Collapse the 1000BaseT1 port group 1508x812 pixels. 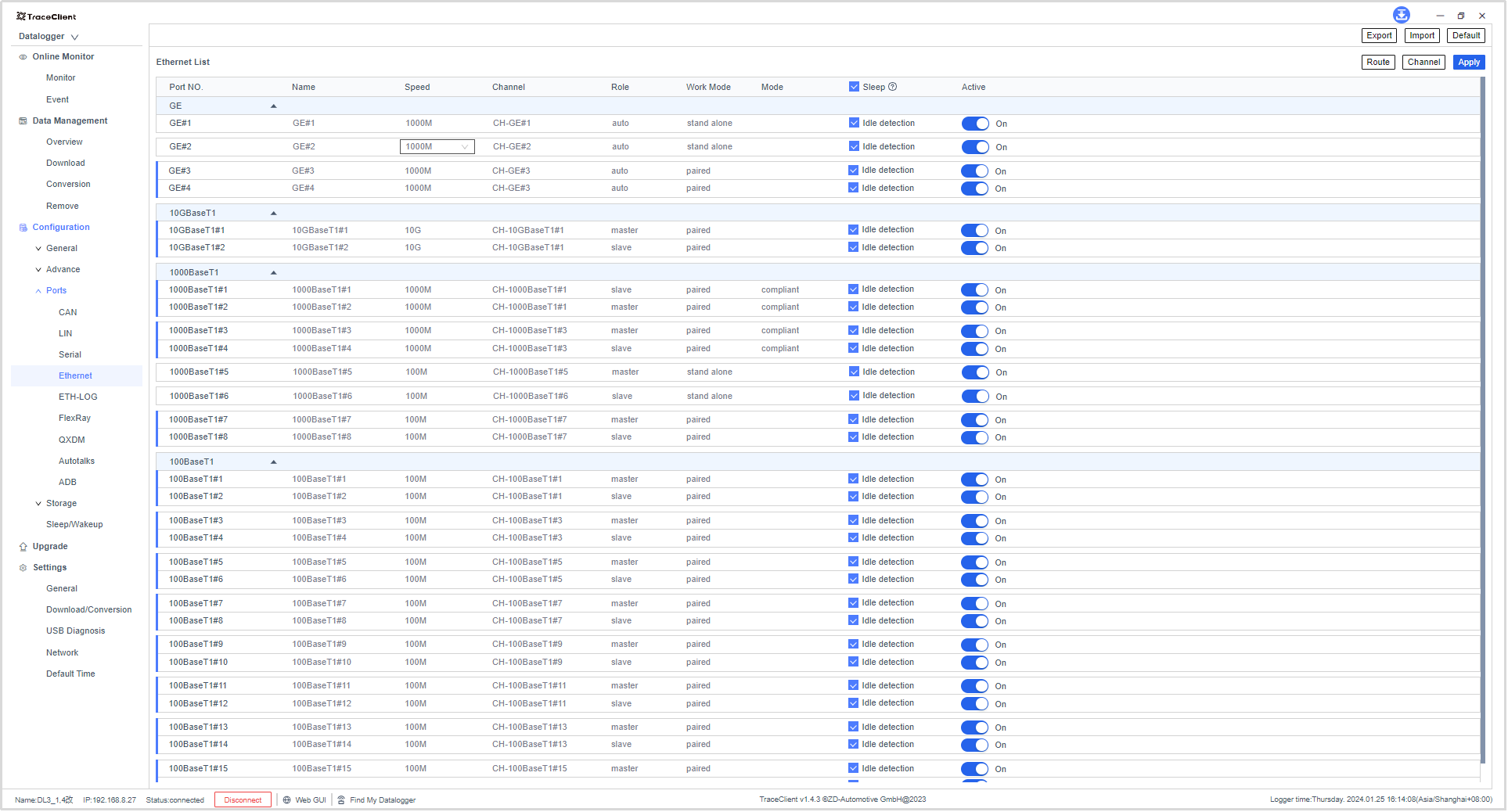[x=273, y=272]
